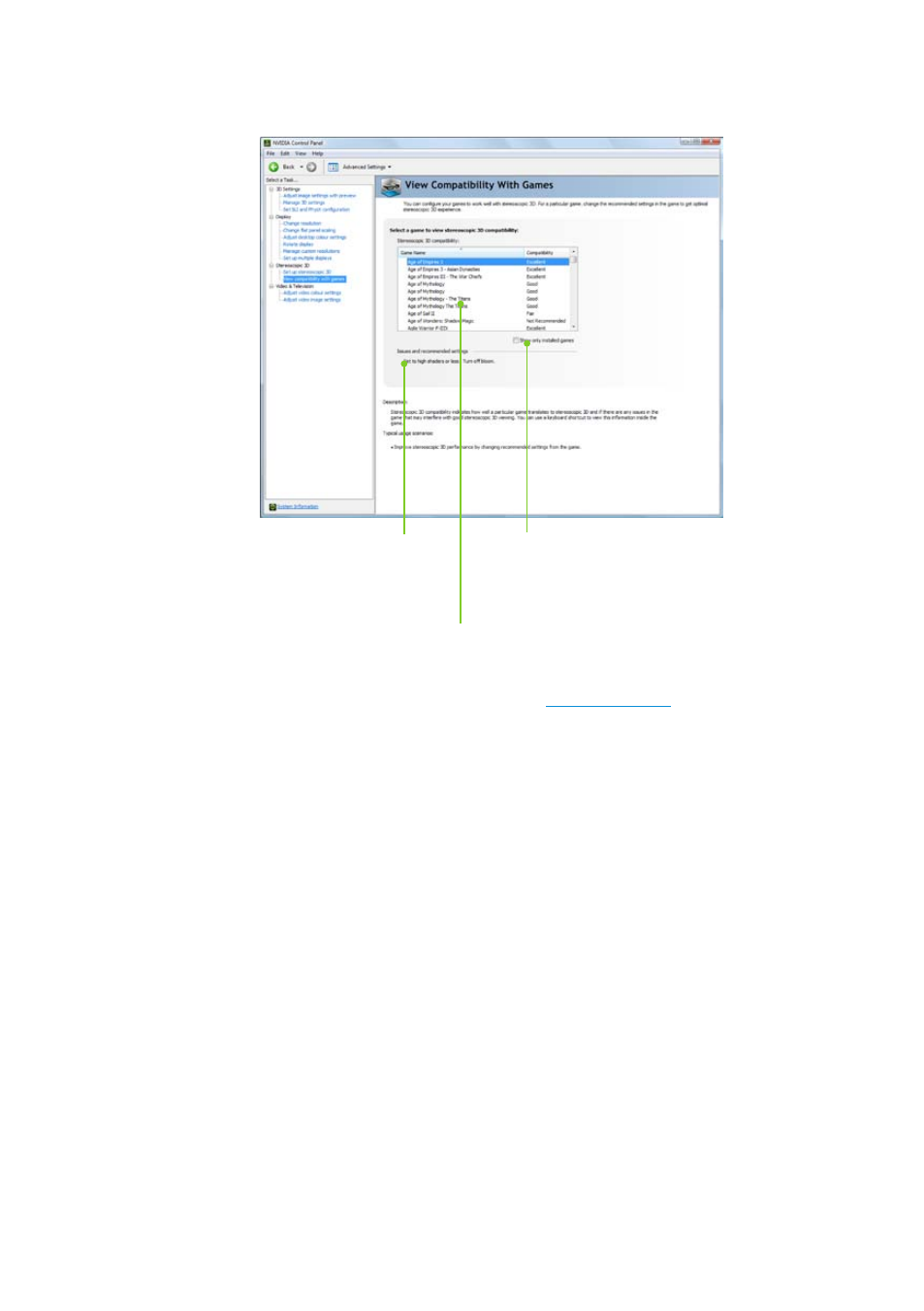924x1311 pixels.
Task: Click the NVIDIA Control Panel title icon
Action: pyautogui.click(x=268, y=143)
